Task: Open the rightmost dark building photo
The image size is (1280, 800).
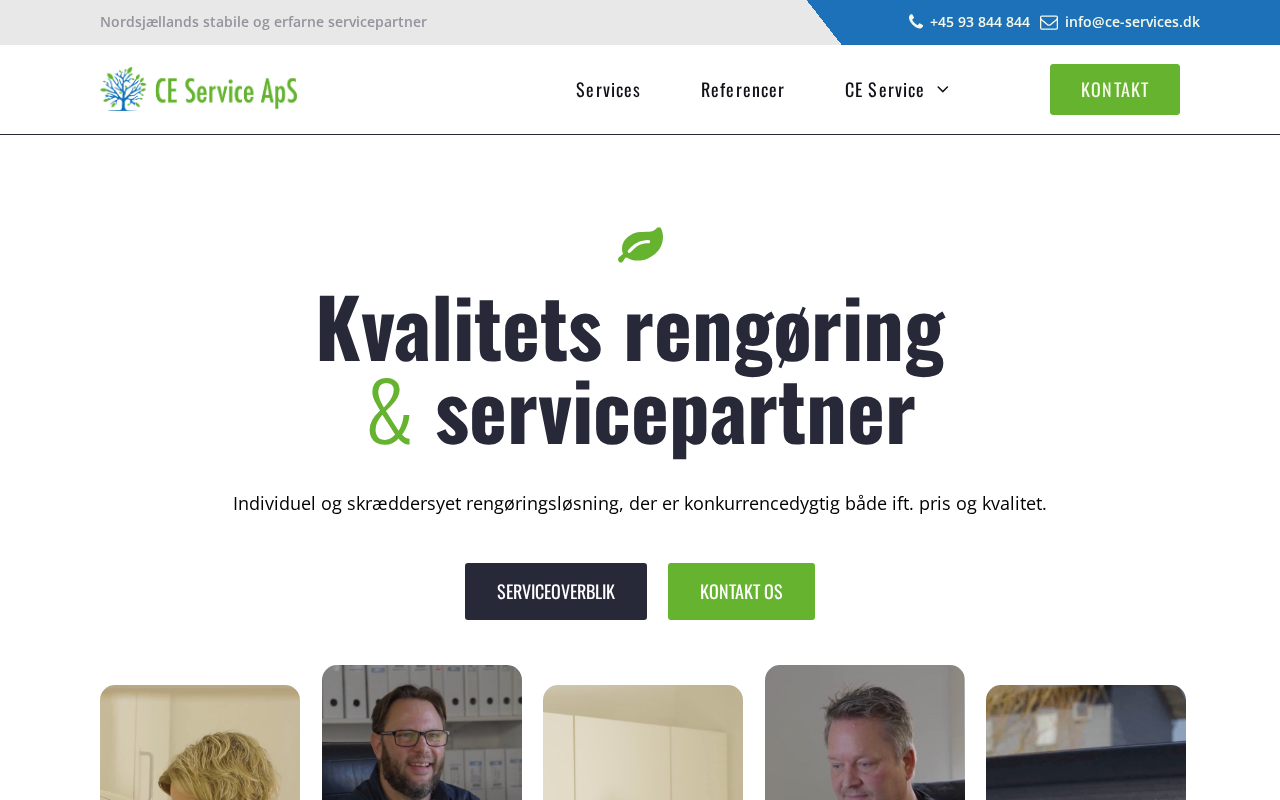Action: pyautogui.click(x=1086, y=742)
